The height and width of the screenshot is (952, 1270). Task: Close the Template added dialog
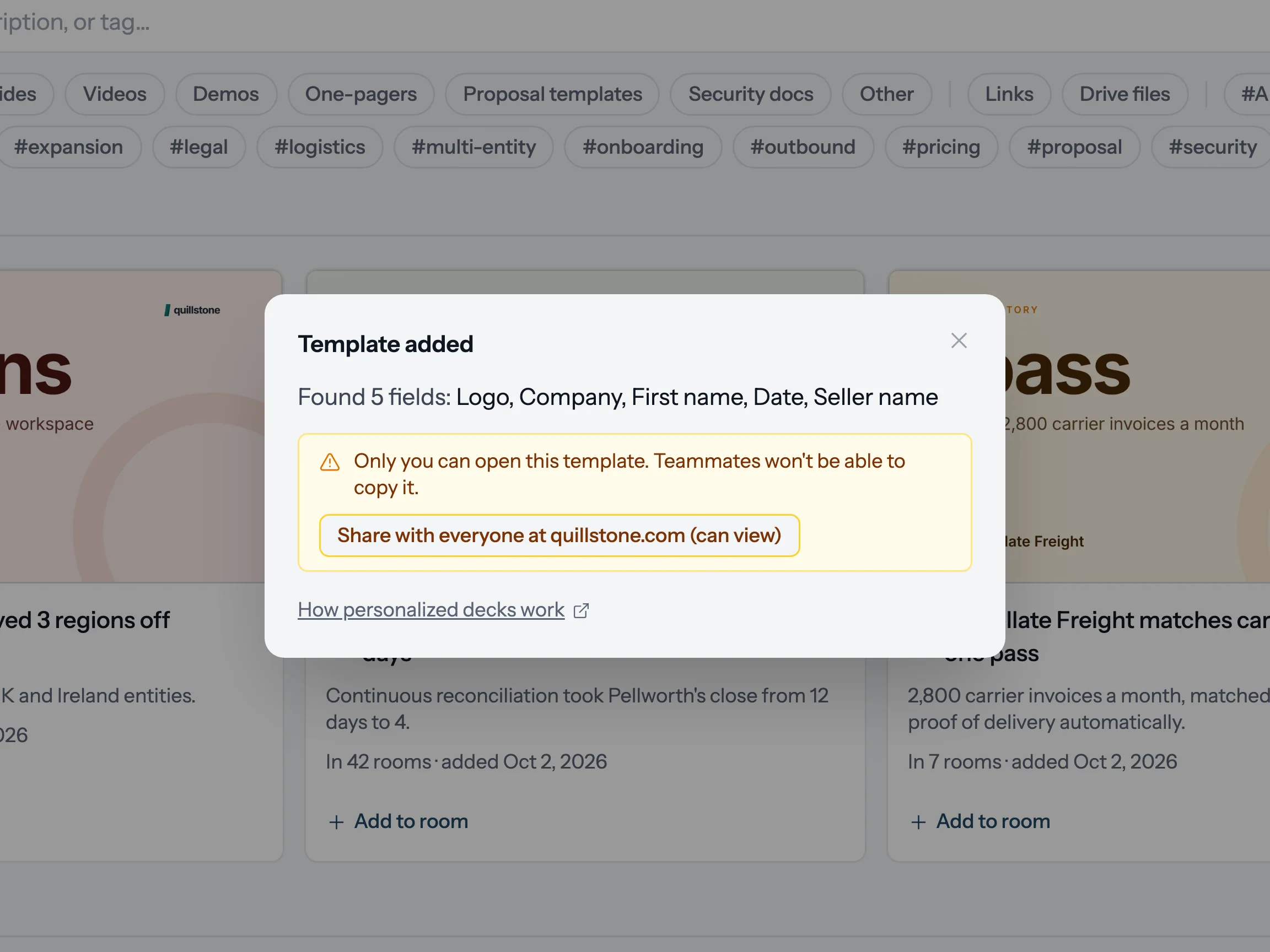point(958,341)
